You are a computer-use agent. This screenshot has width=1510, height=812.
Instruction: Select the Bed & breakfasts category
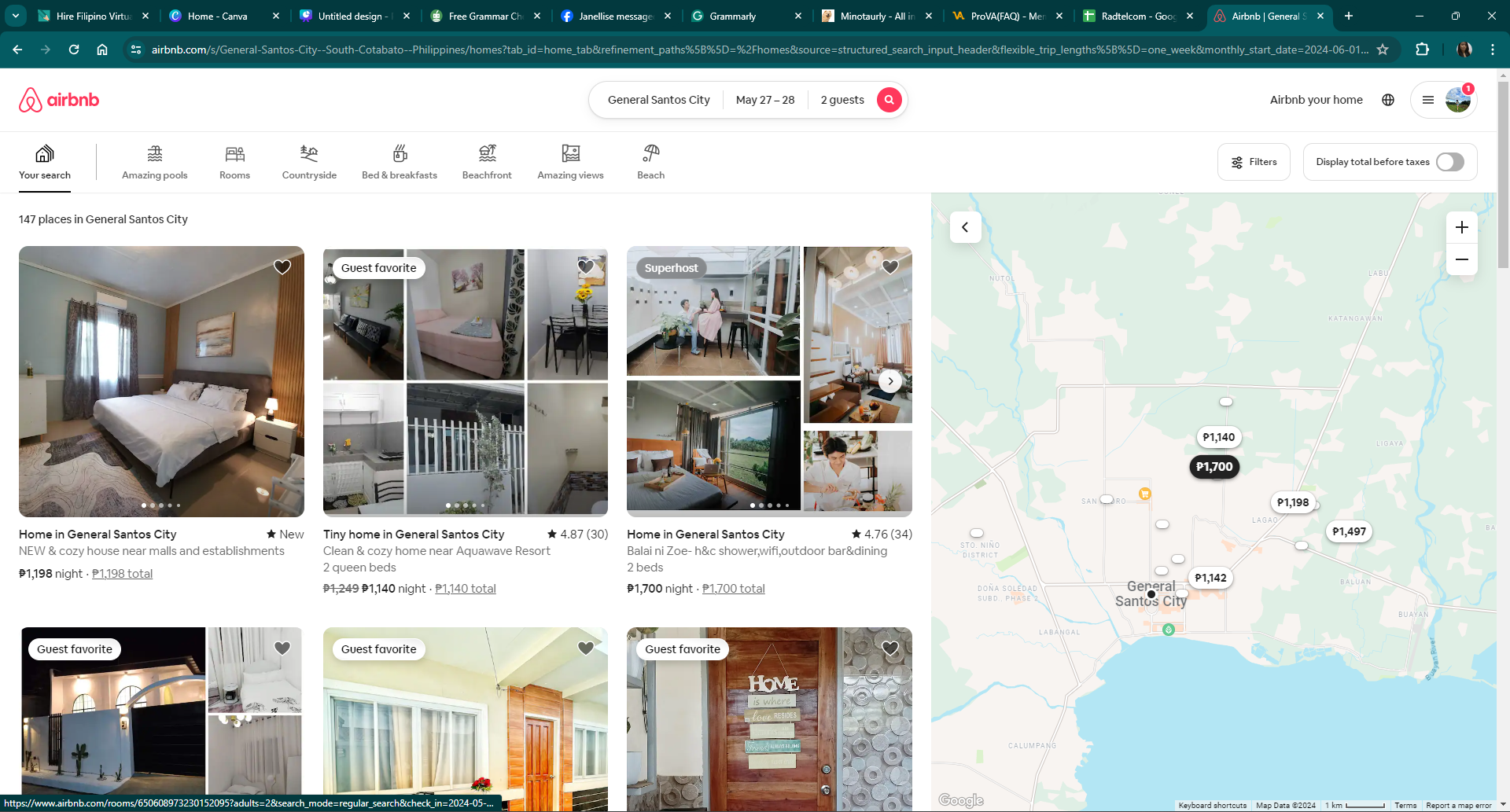pos(400,163)
